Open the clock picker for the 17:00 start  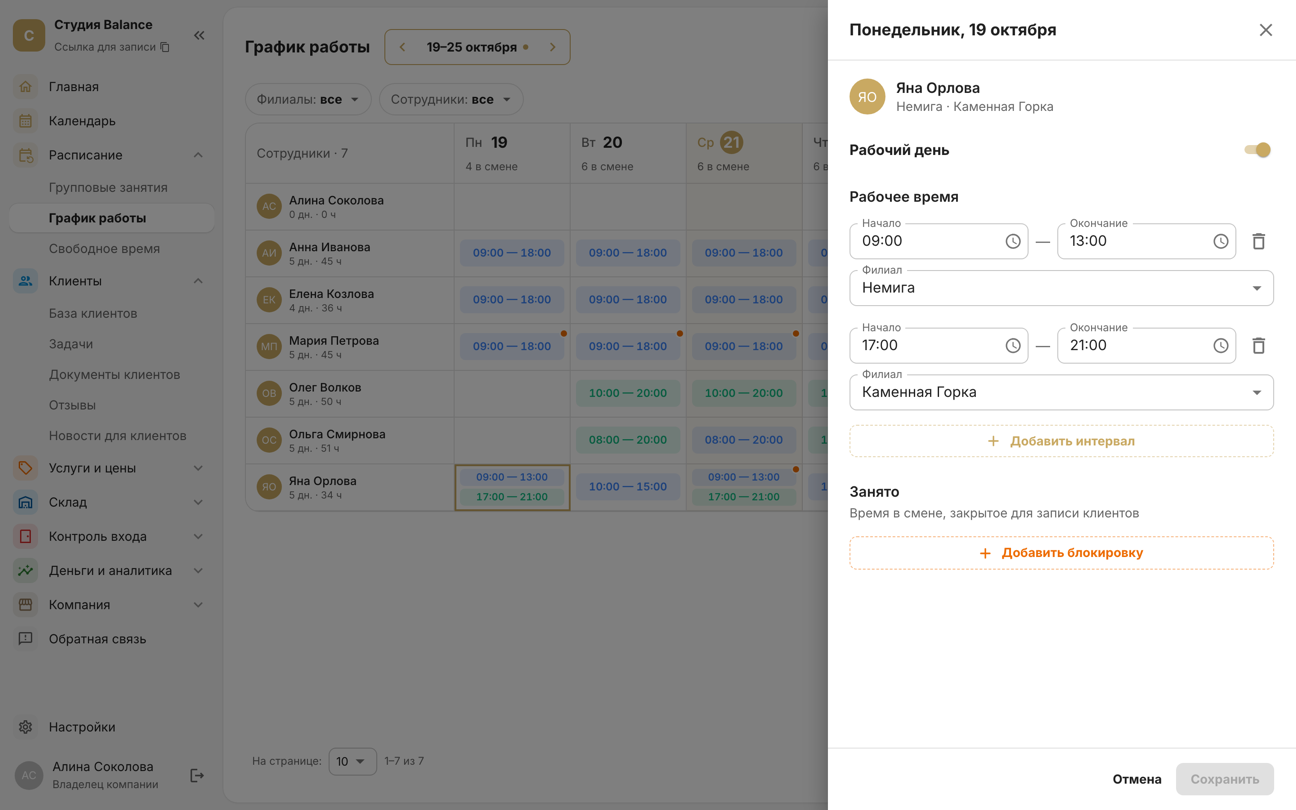(x=1013, y=346)
